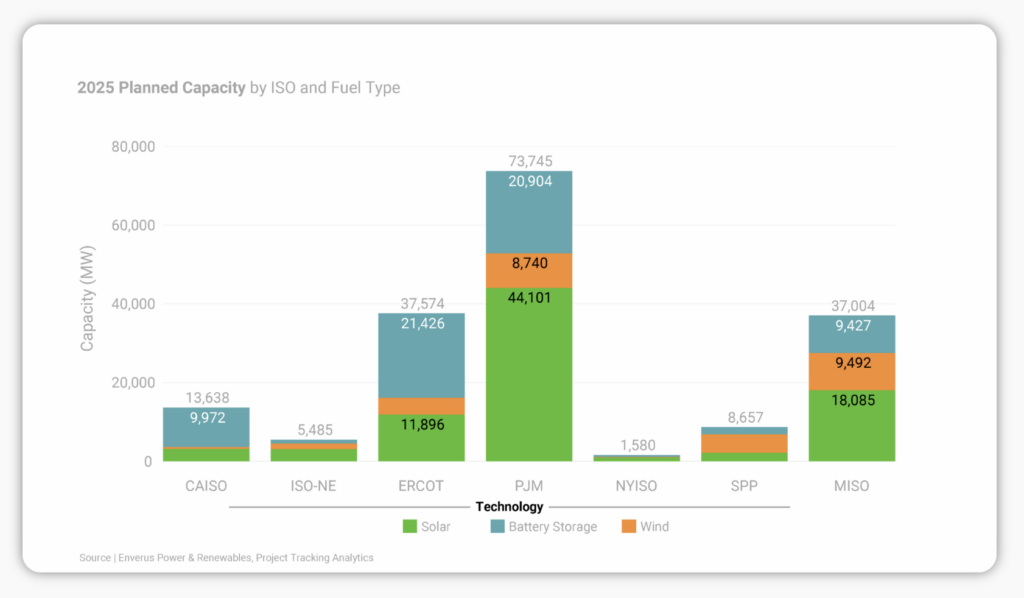The height and width of the screenshot is (598, 1024).
Task: Select the Wind legend label
Action: [654, 527]
